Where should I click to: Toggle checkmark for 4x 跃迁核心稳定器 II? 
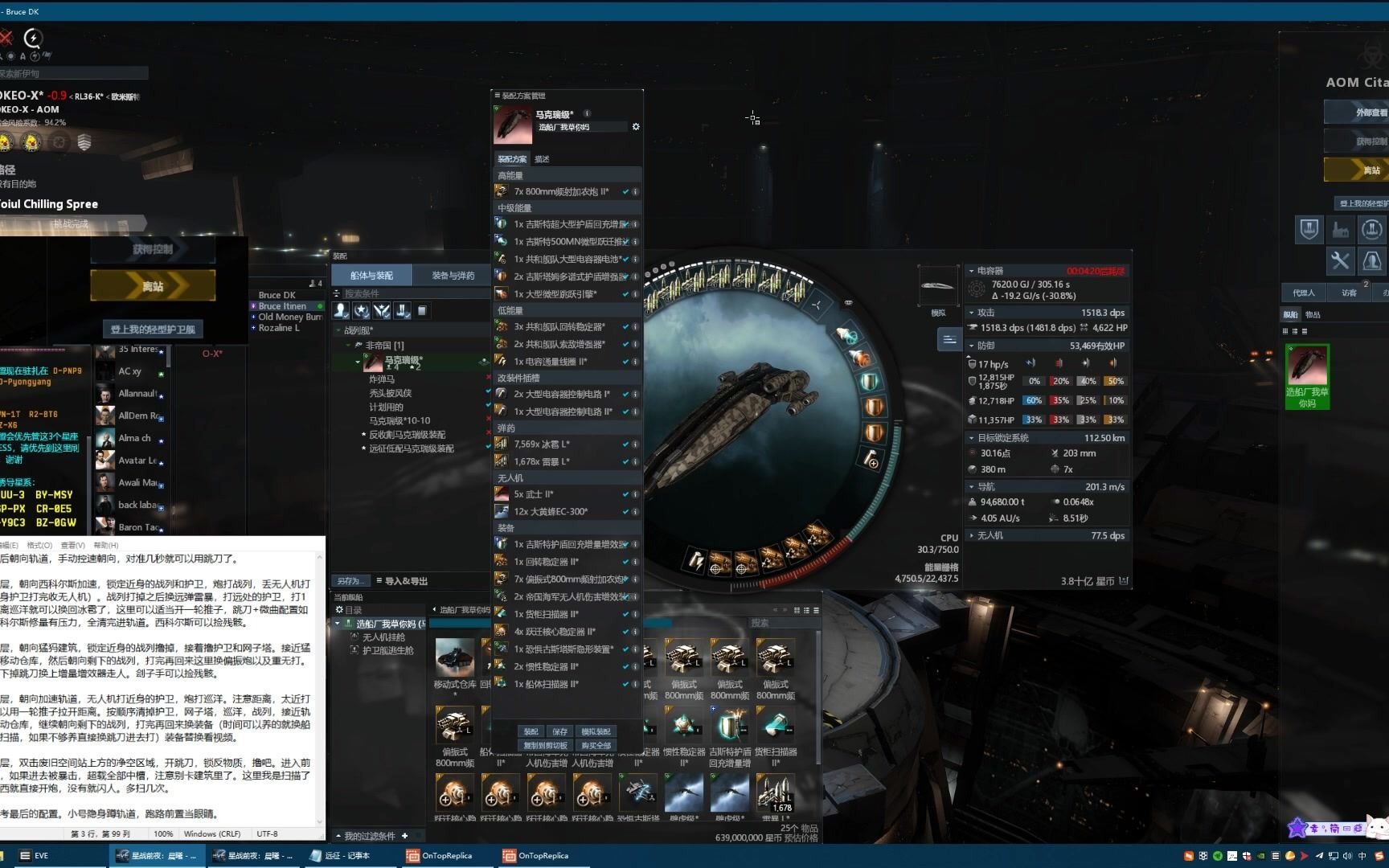625,632
